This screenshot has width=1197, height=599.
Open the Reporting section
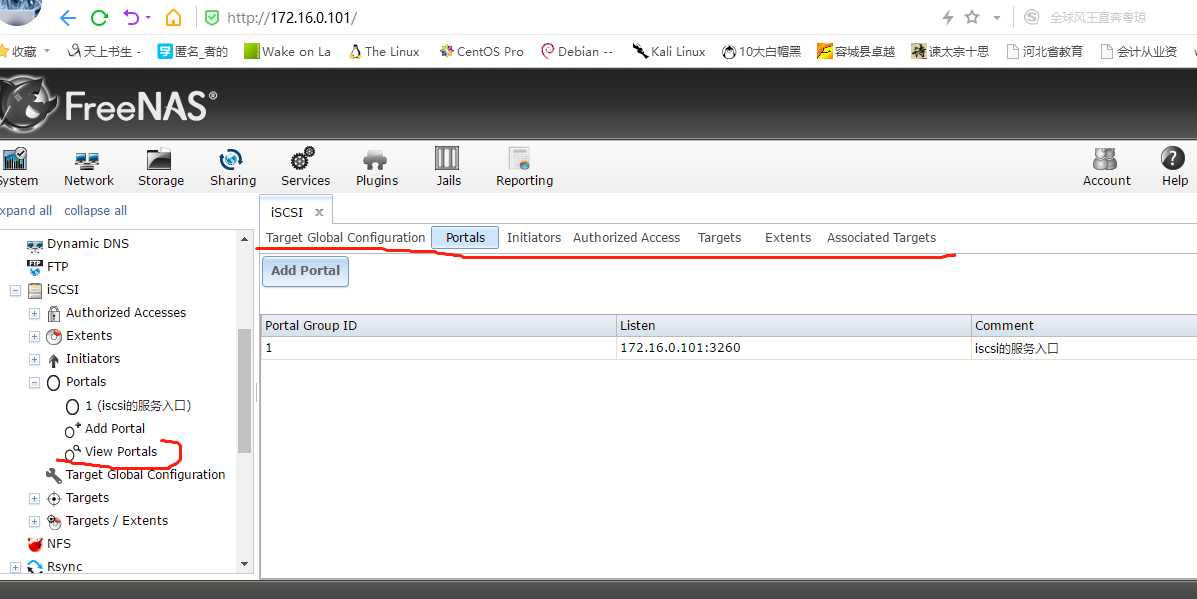(524, 168)
